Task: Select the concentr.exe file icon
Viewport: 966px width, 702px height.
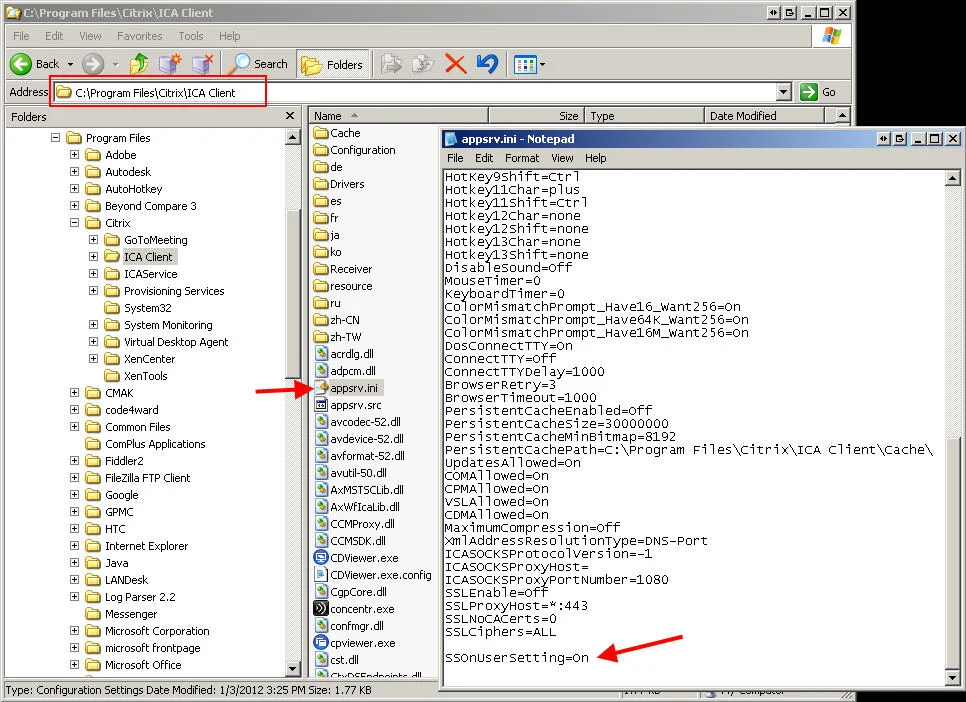Action: coord(320,609)
